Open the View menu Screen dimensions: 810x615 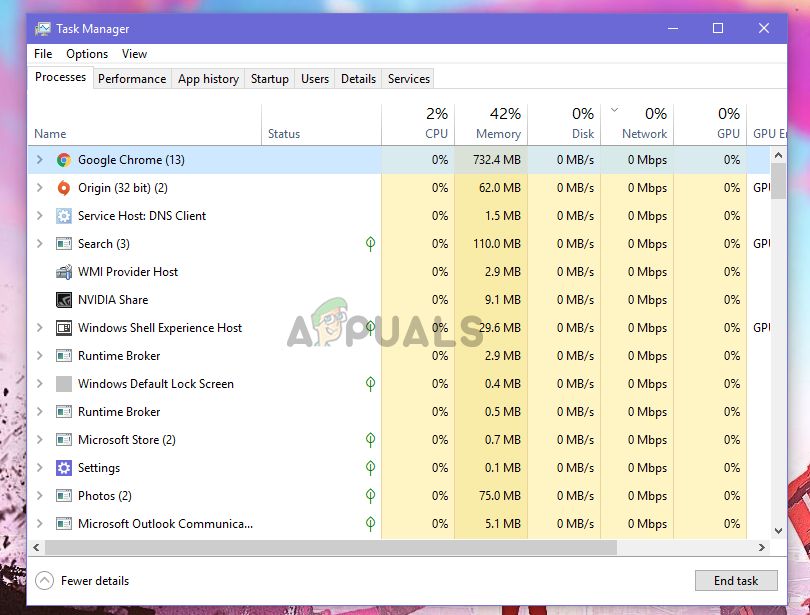[x=134, y=54]
